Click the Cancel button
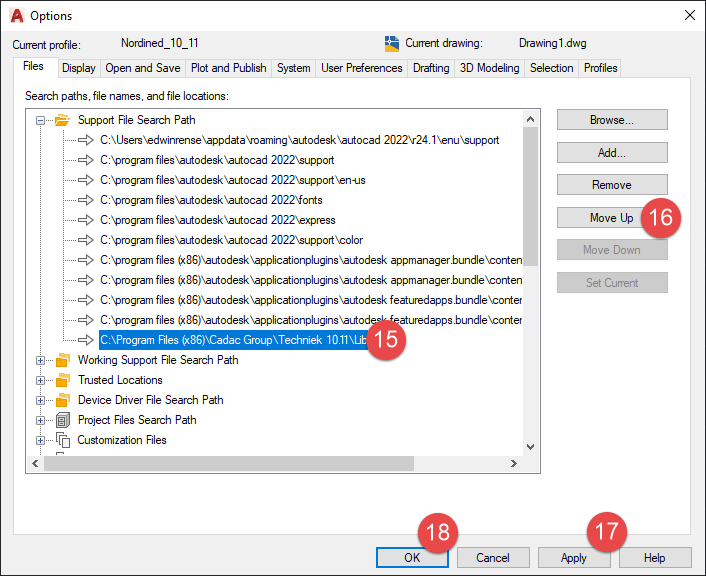Screen dimensions: 706x576 click(493, 558)
